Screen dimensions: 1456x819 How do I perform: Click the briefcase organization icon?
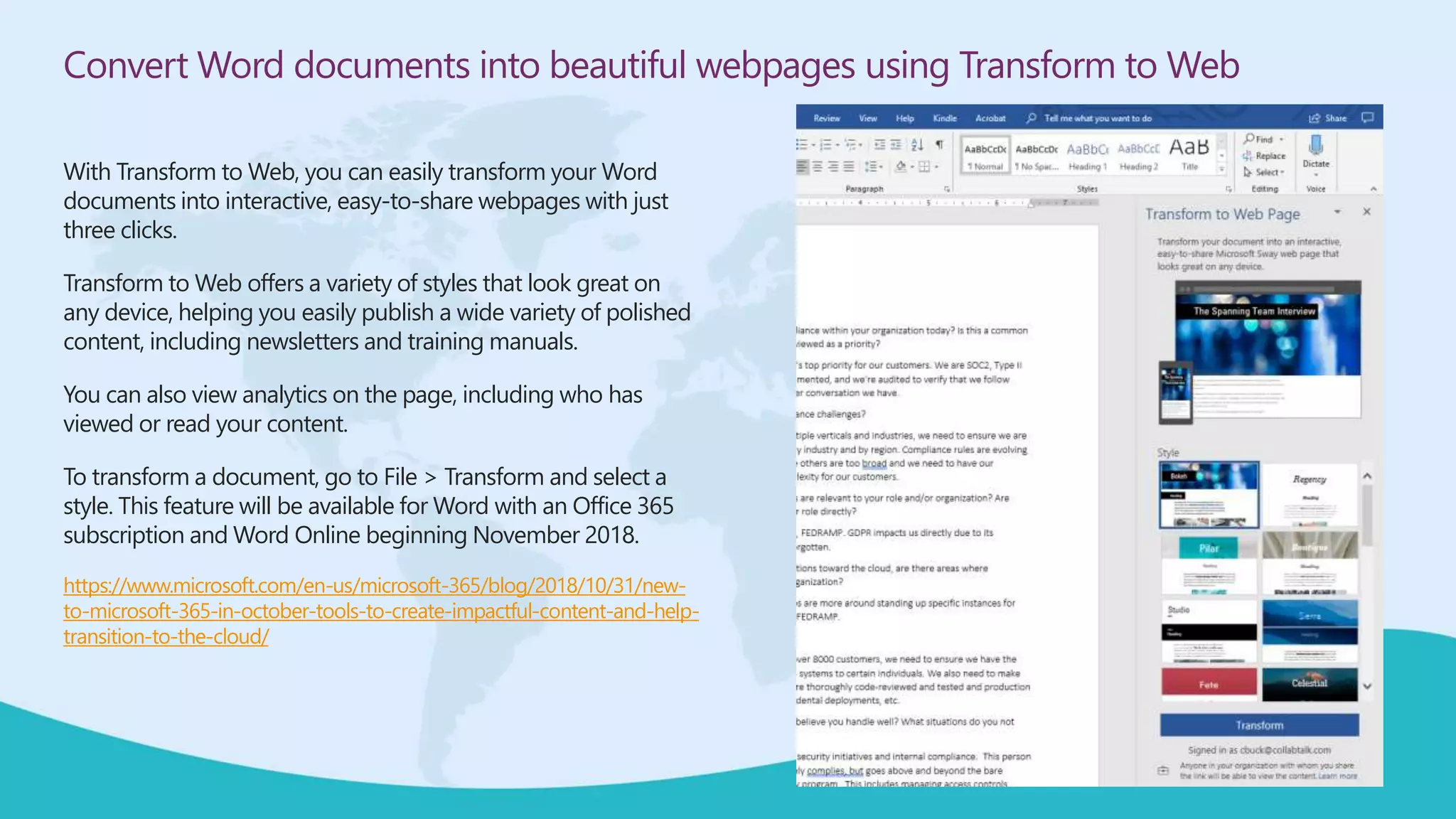[x=1163, y=771]
